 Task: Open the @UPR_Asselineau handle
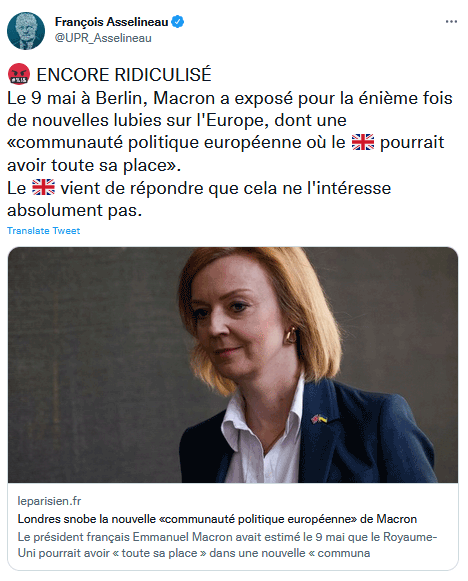(103, 38)
